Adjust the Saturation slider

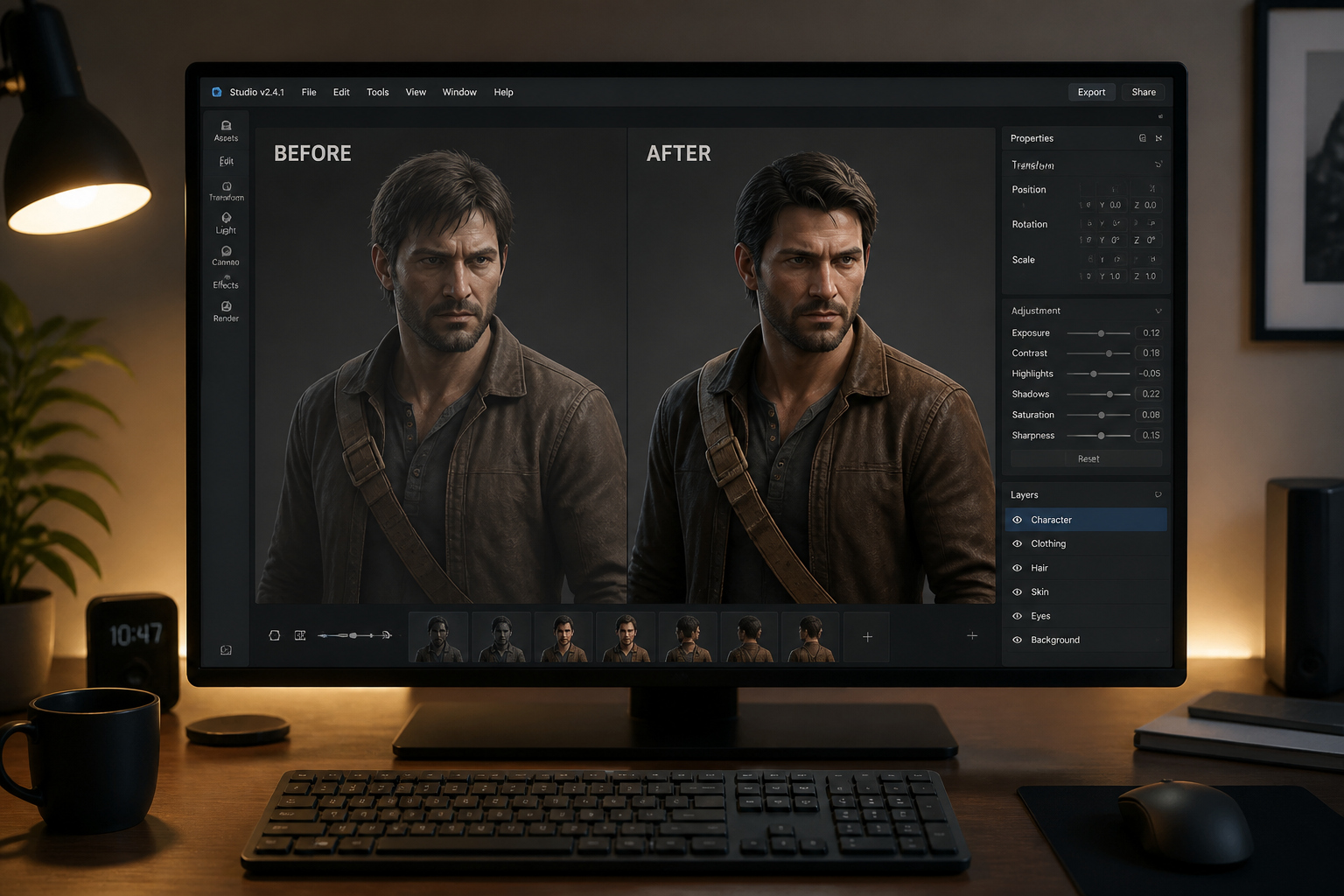pos(1098,415)
